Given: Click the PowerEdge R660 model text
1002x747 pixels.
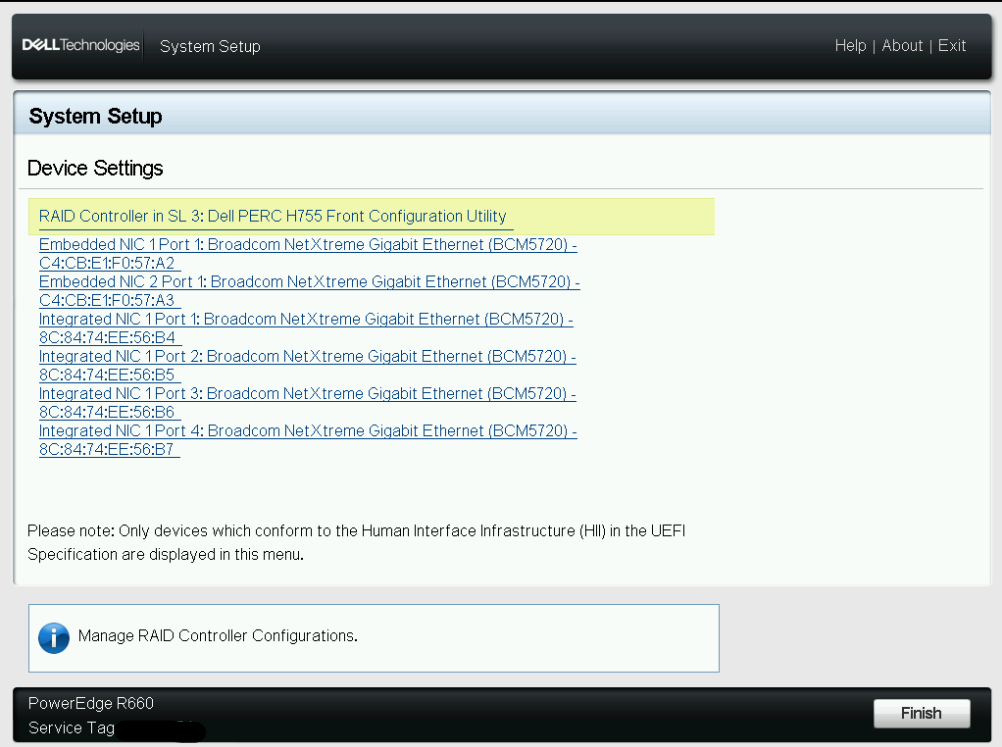Looking at the screenshot, I should click(91, 703).
